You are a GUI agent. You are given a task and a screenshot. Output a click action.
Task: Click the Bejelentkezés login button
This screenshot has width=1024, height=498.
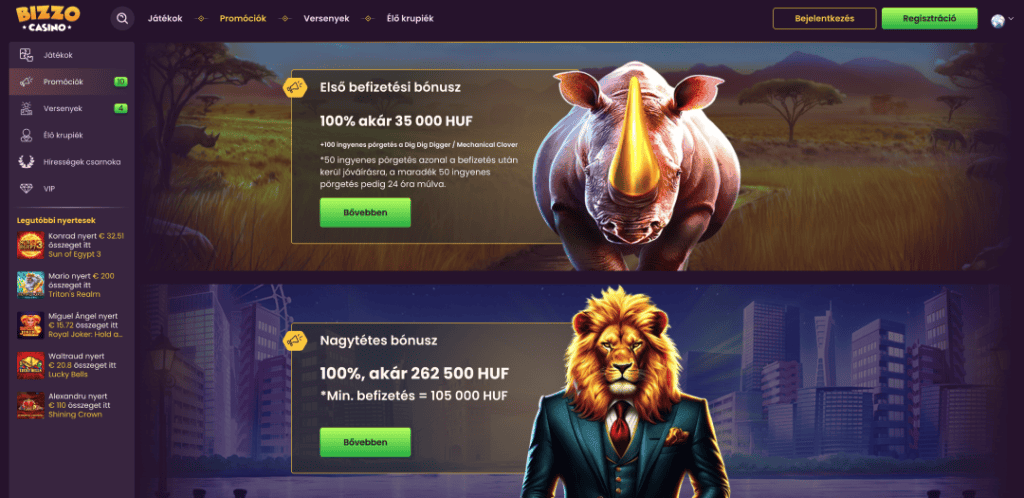(824, 18)
